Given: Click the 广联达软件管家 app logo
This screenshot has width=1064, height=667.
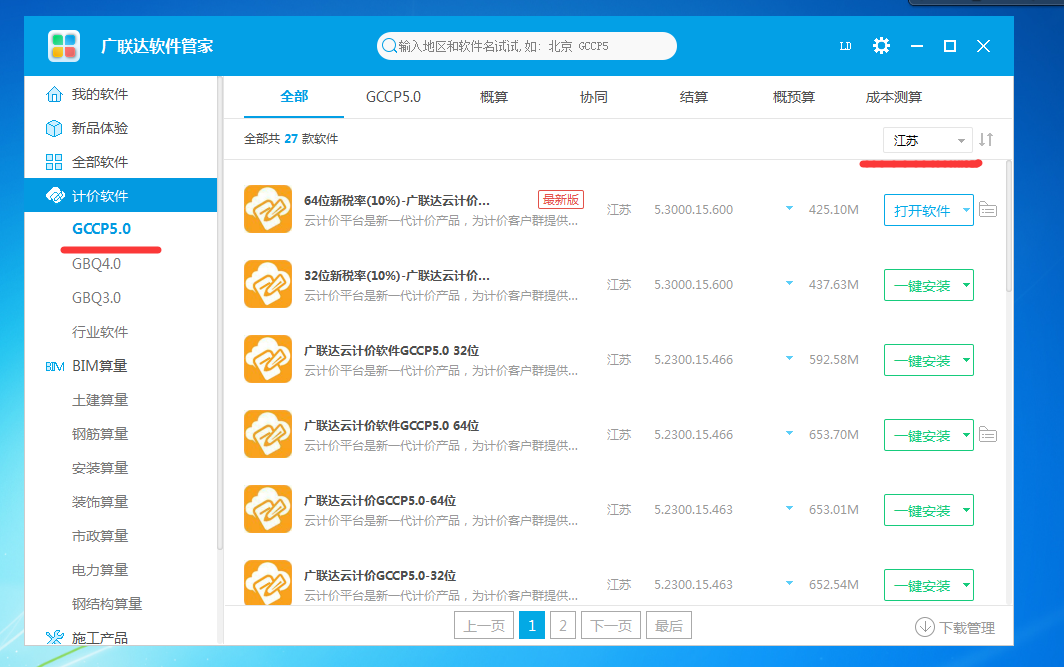Looking at the screenshot, I should pos(64,46).
